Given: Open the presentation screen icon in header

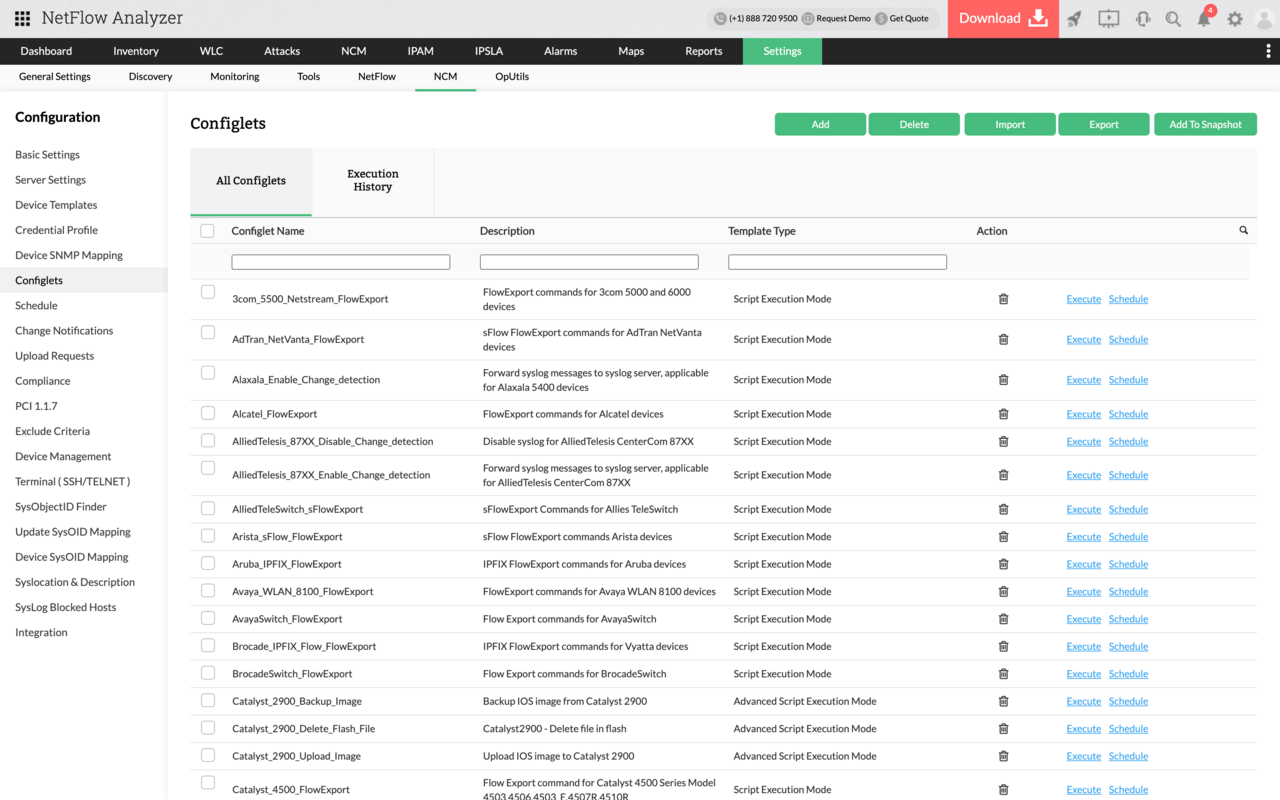Looking at the screenshot, I should (x=1108, y=18).
